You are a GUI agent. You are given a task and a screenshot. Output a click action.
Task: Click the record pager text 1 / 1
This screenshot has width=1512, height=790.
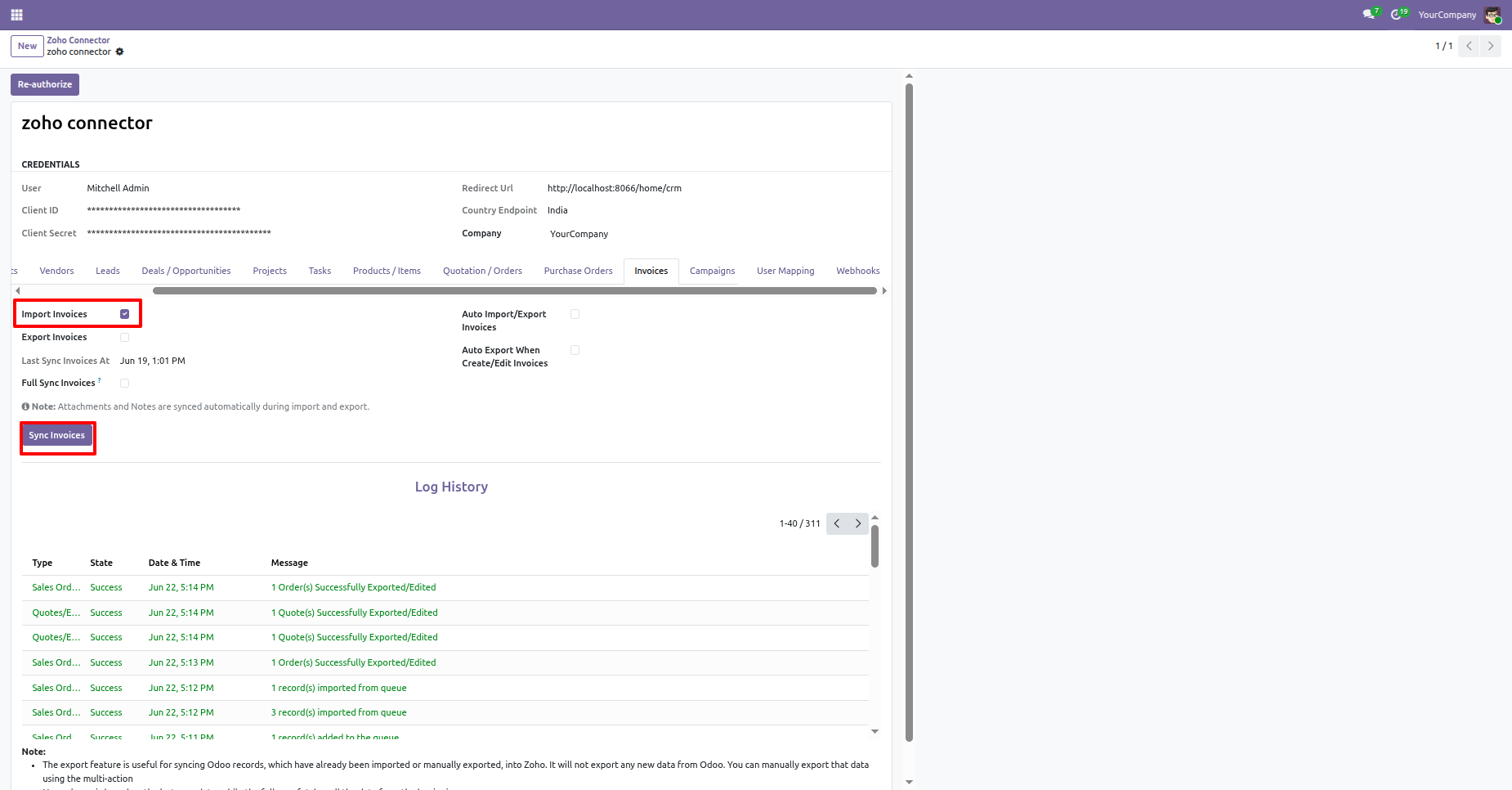[x=1443, y=46]
